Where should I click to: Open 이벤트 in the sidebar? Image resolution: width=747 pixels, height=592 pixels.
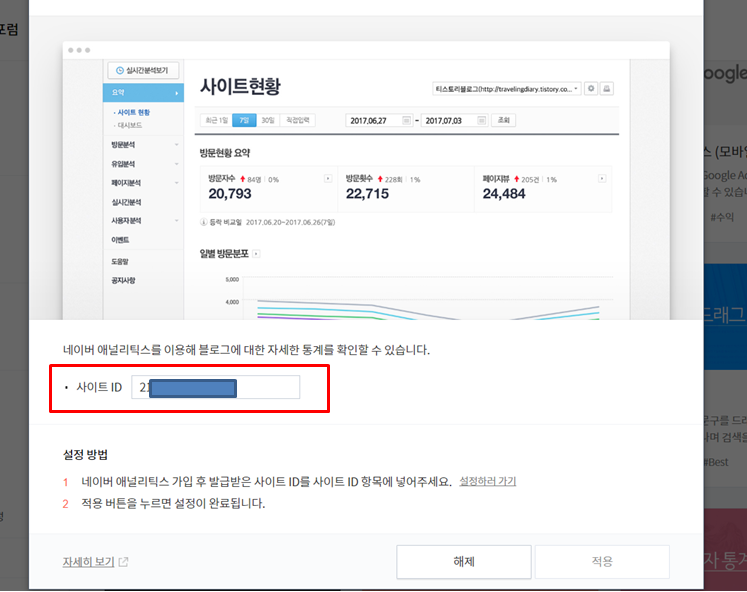(120, 240)
